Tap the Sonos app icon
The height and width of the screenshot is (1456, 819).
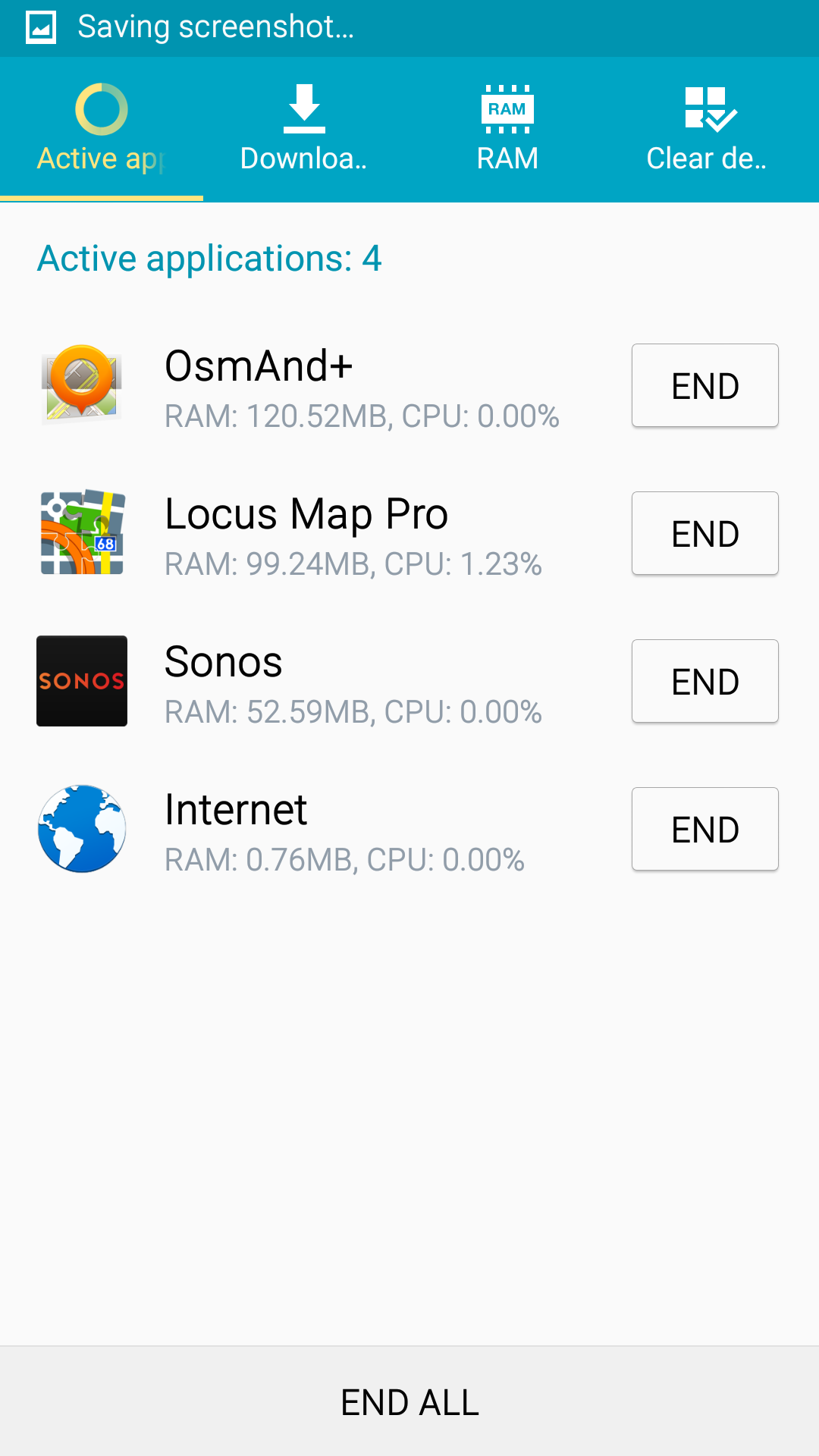(x=82, y=680)
